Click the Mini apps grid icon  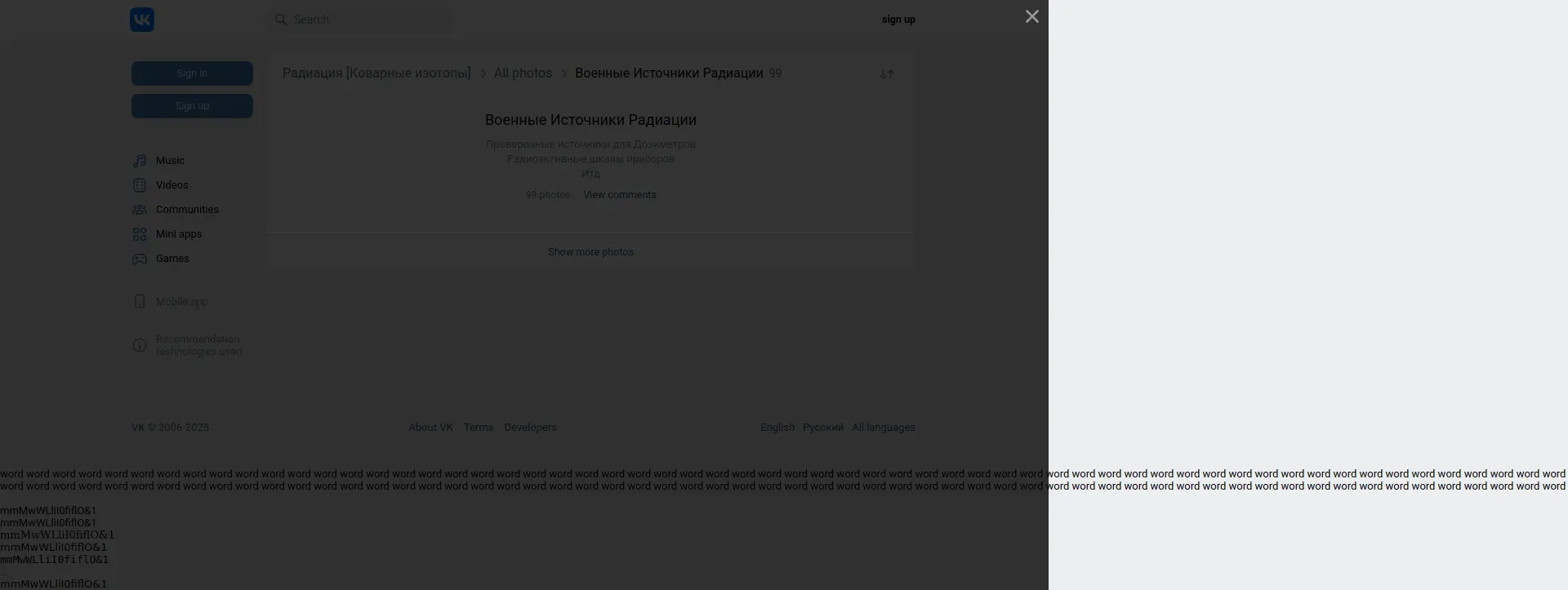[x=140, y=234]
